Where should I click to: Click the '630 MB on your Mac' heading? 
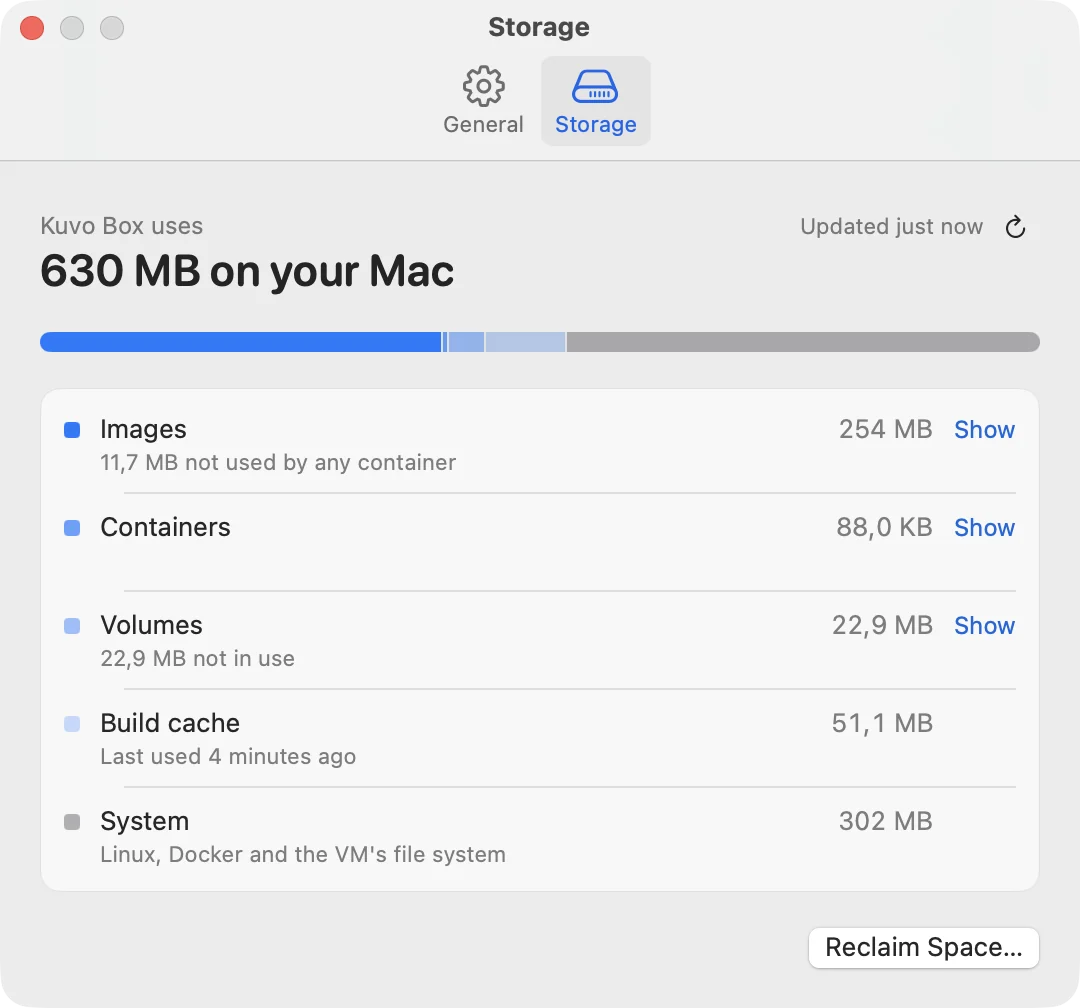pyautogui.click(x=247, y=271)
